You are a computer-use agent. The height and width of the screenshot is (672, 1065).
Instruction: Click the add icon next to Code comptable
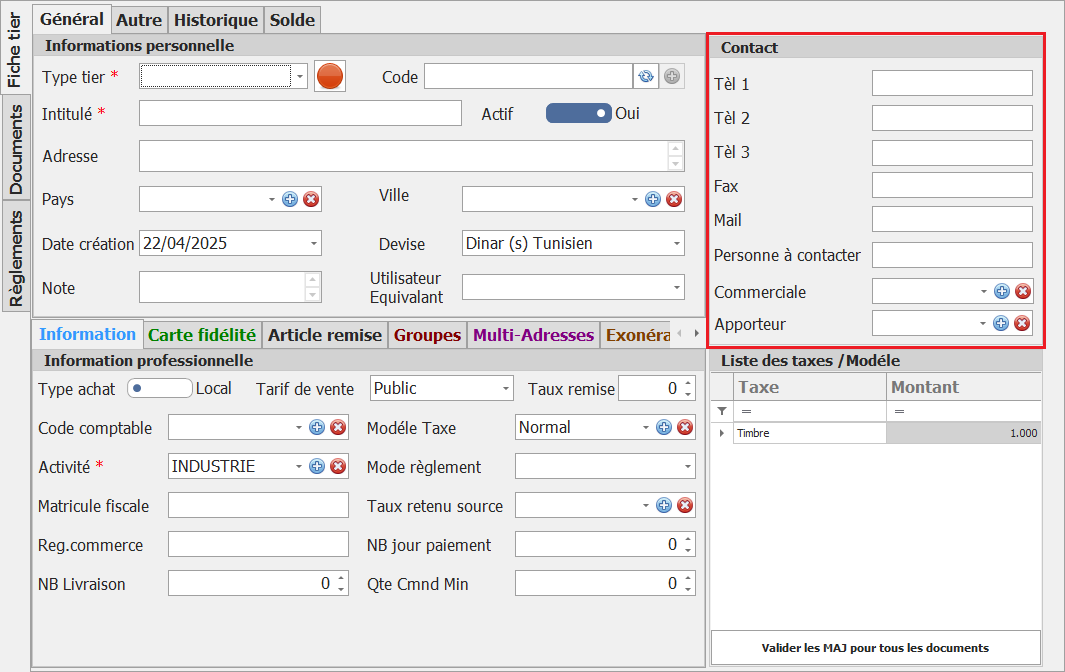click(317, 427)
